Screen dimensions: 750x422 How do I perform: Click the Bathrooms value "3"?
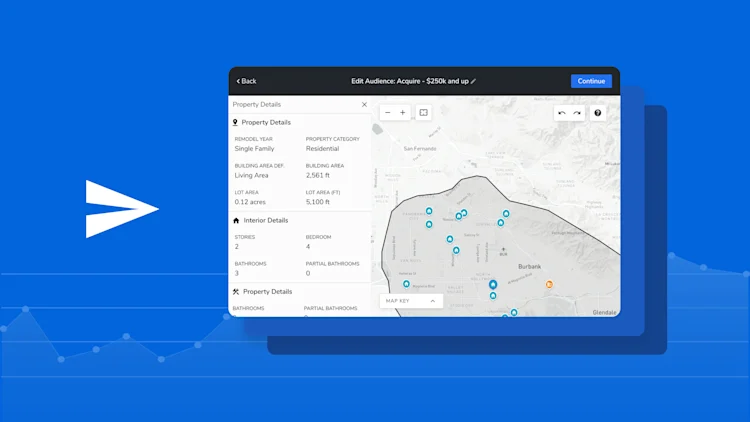tap(237, 273)
